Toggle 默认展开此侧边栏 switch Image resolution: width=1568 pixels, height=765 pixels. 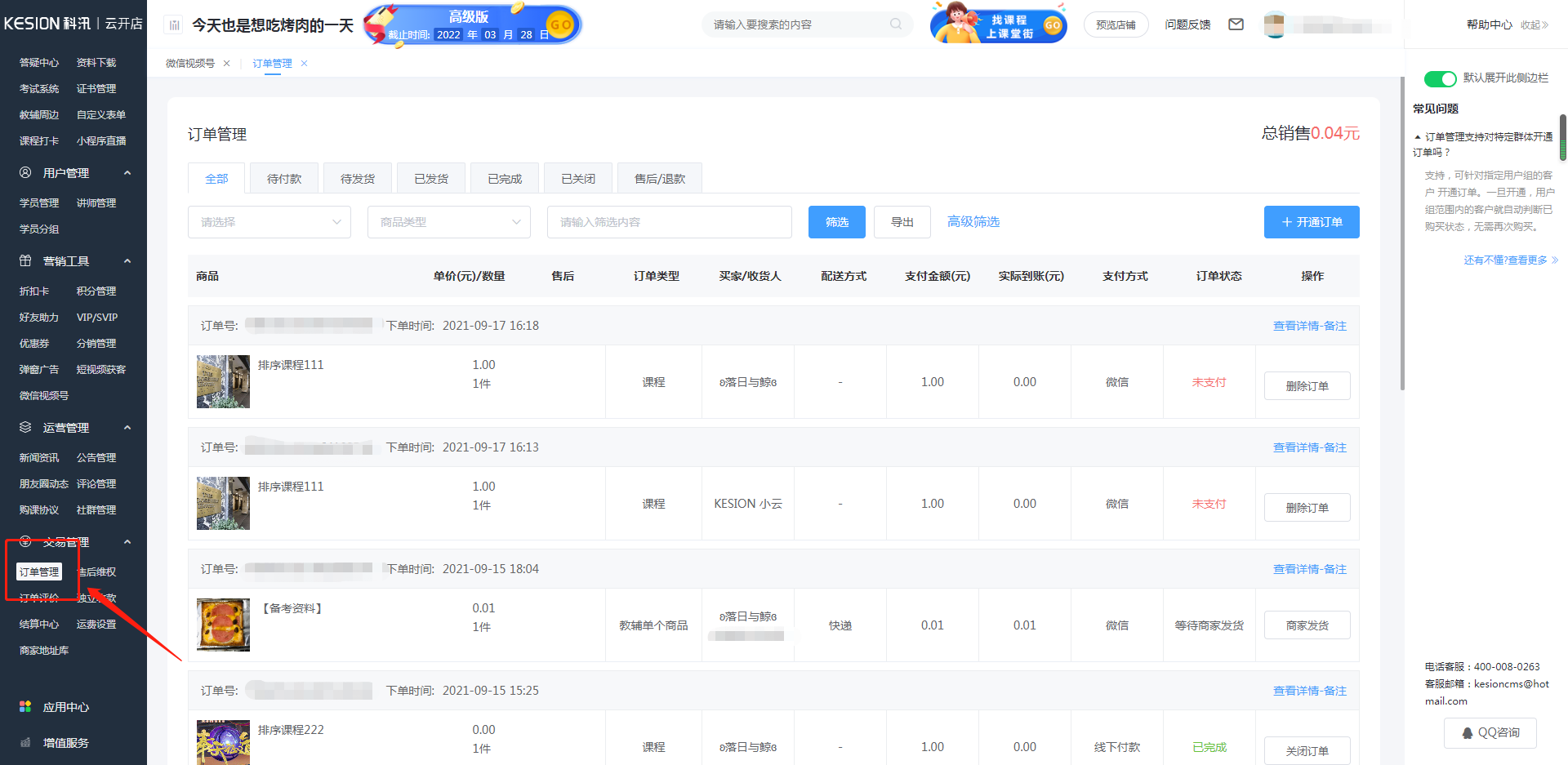point(1440,78)
